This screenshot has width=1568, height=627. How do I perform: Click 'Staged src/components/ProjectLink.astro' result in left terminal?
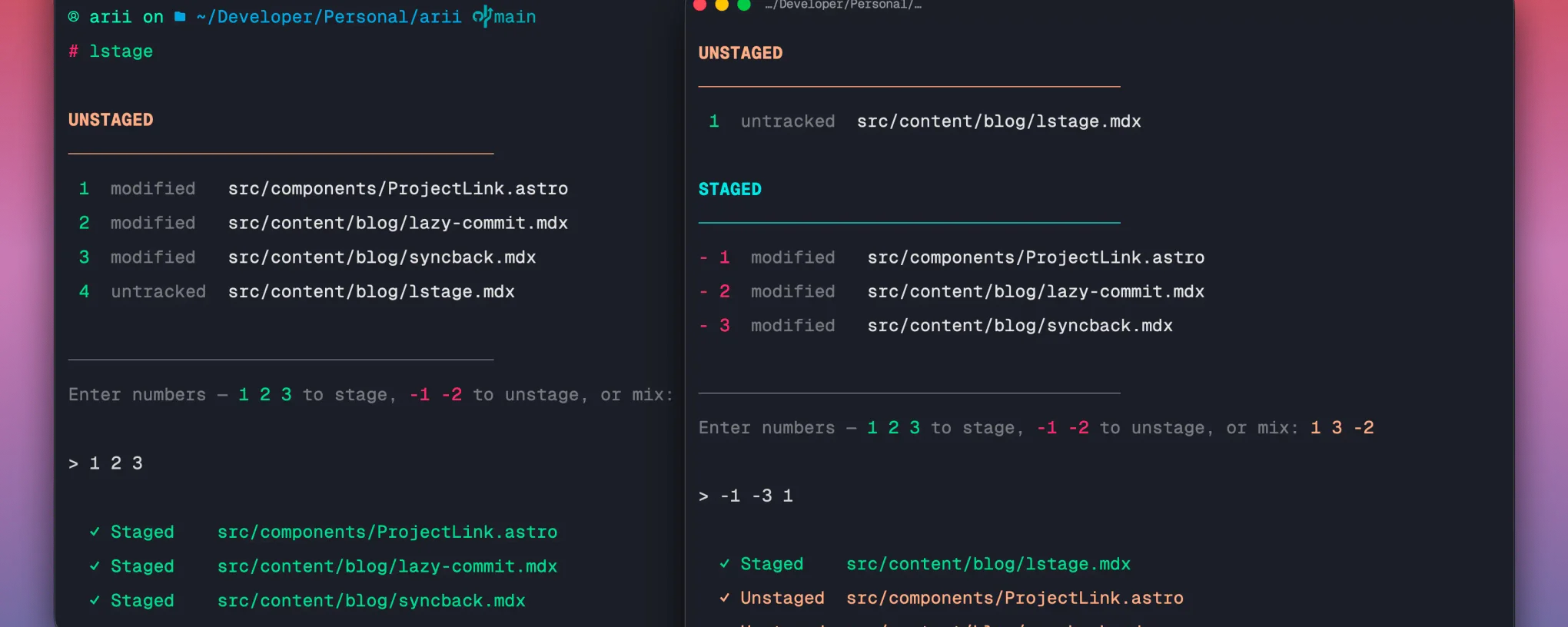click(x=323, y=532)
